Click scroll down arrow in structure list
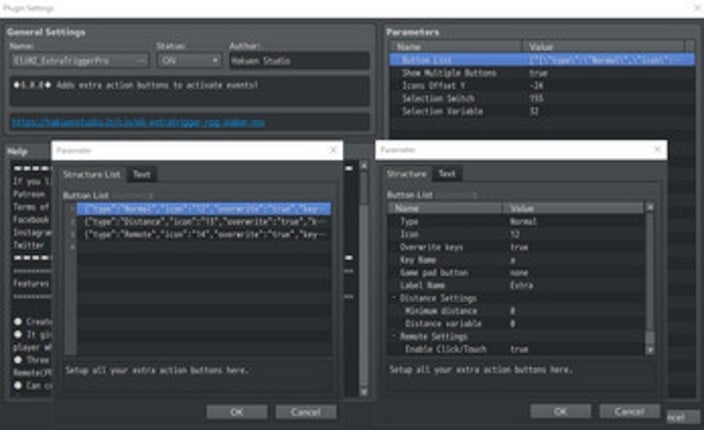 point(650,350)
